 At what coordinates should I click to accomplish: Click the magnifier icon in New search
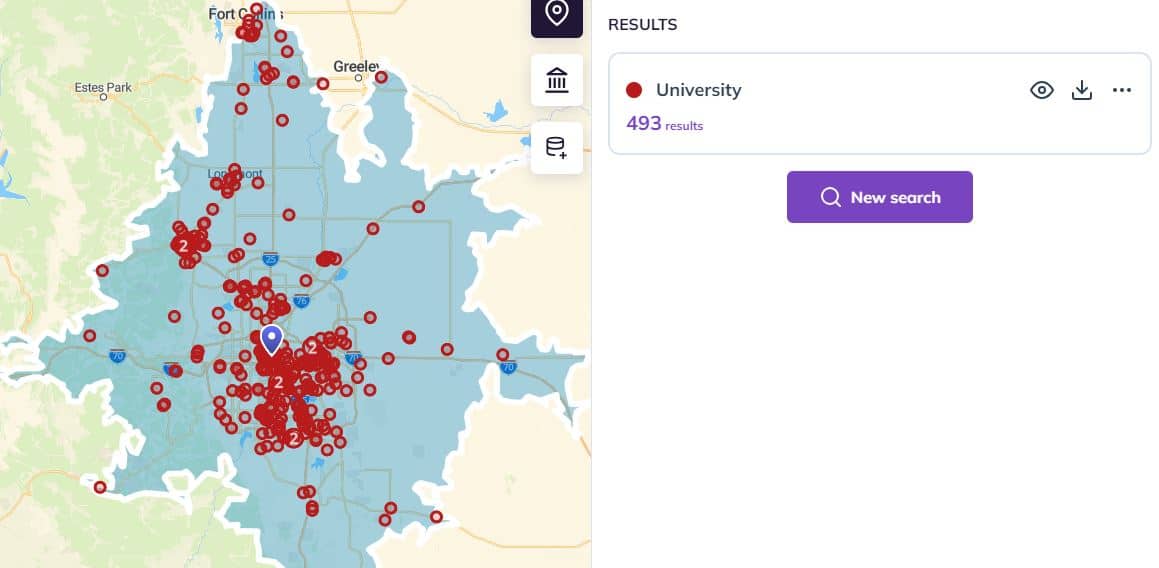[x=830, y=197]
